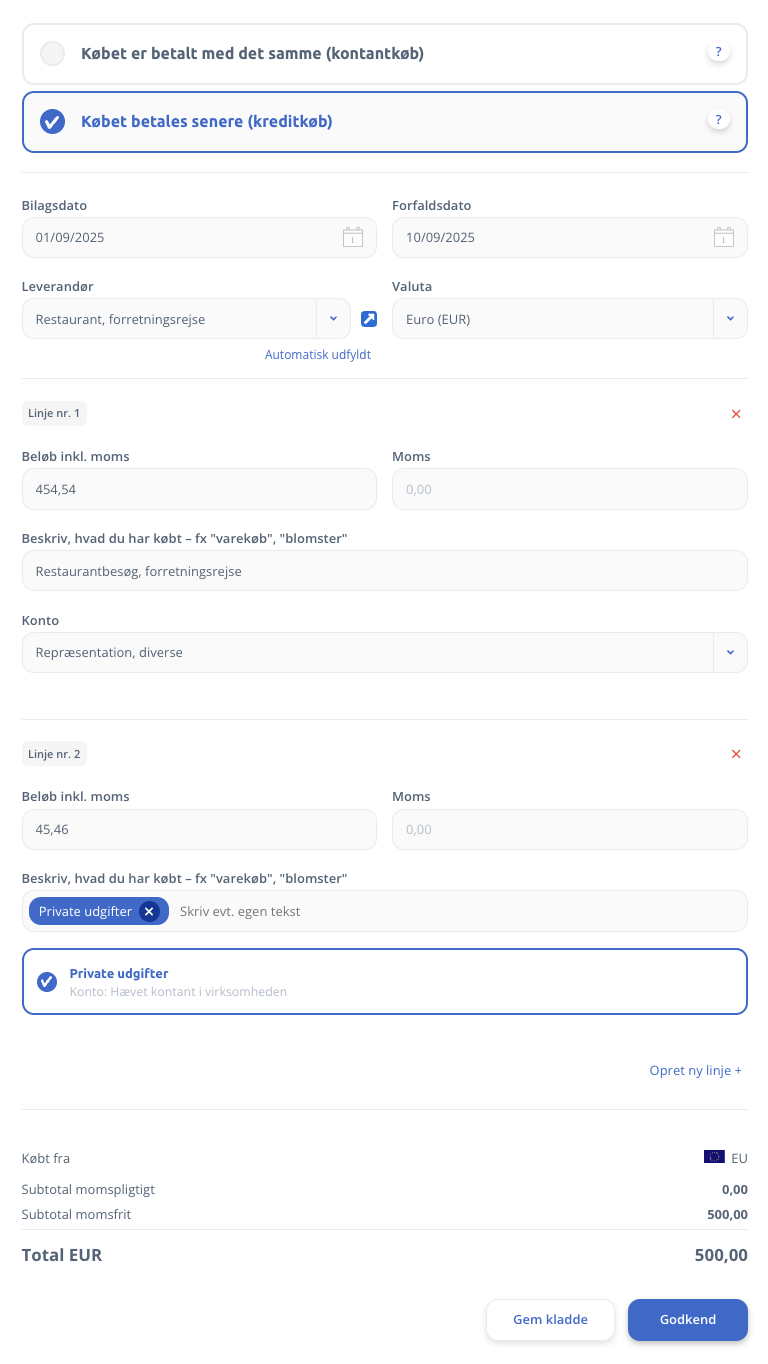Open Forfaldsdato calendar picker
Image resolution: width=768 pixels, height=1364 pixels.
click(723, 238)
